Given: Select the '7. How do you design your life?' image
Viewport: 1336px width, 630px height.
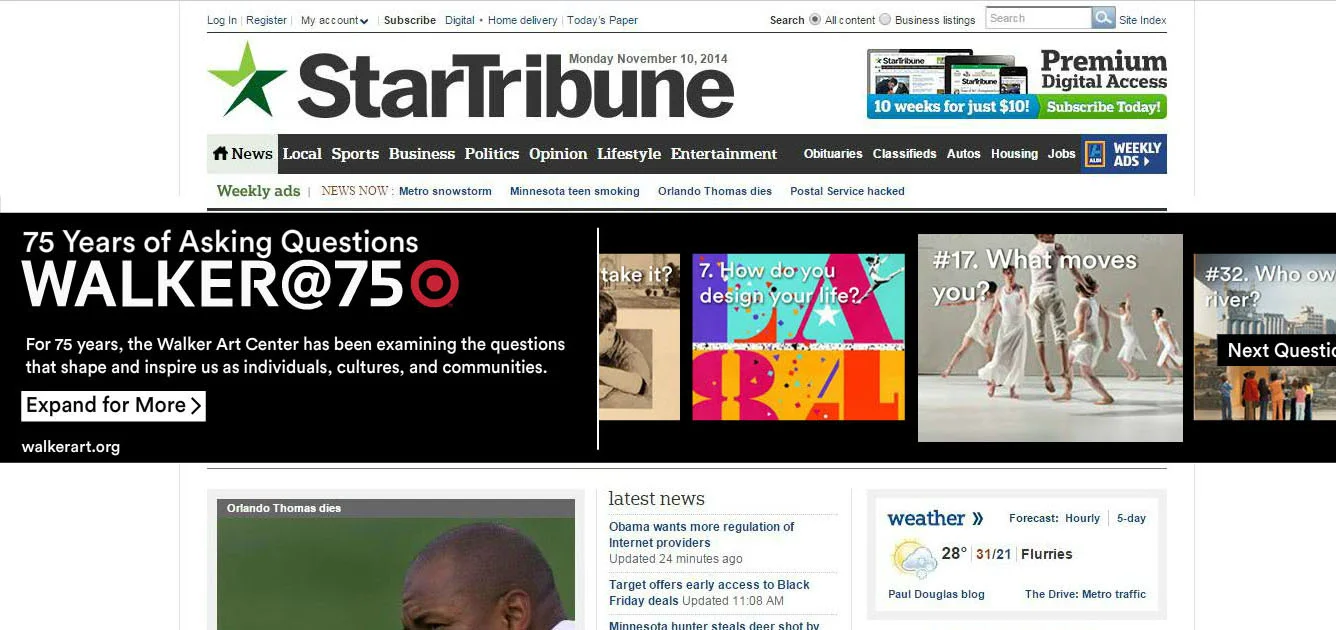Looking at the screenshot, I should pyautogui.click(x=798, y=337).
